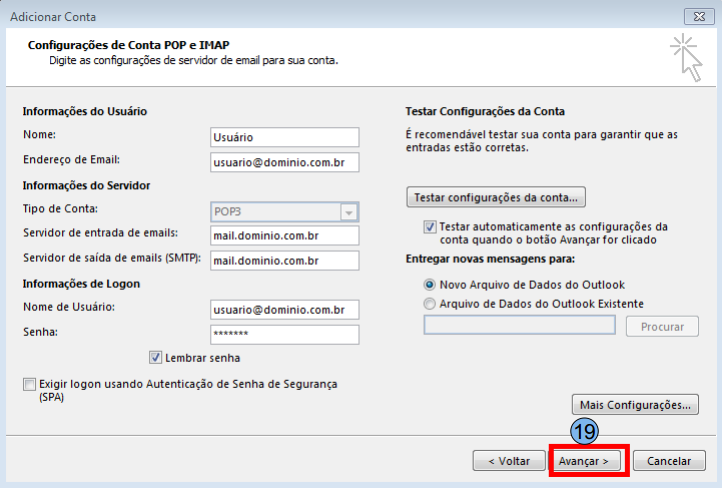The image size is (722, 488).
Task: Focus the Nome de Usuário field
Action: pos(284,310)
